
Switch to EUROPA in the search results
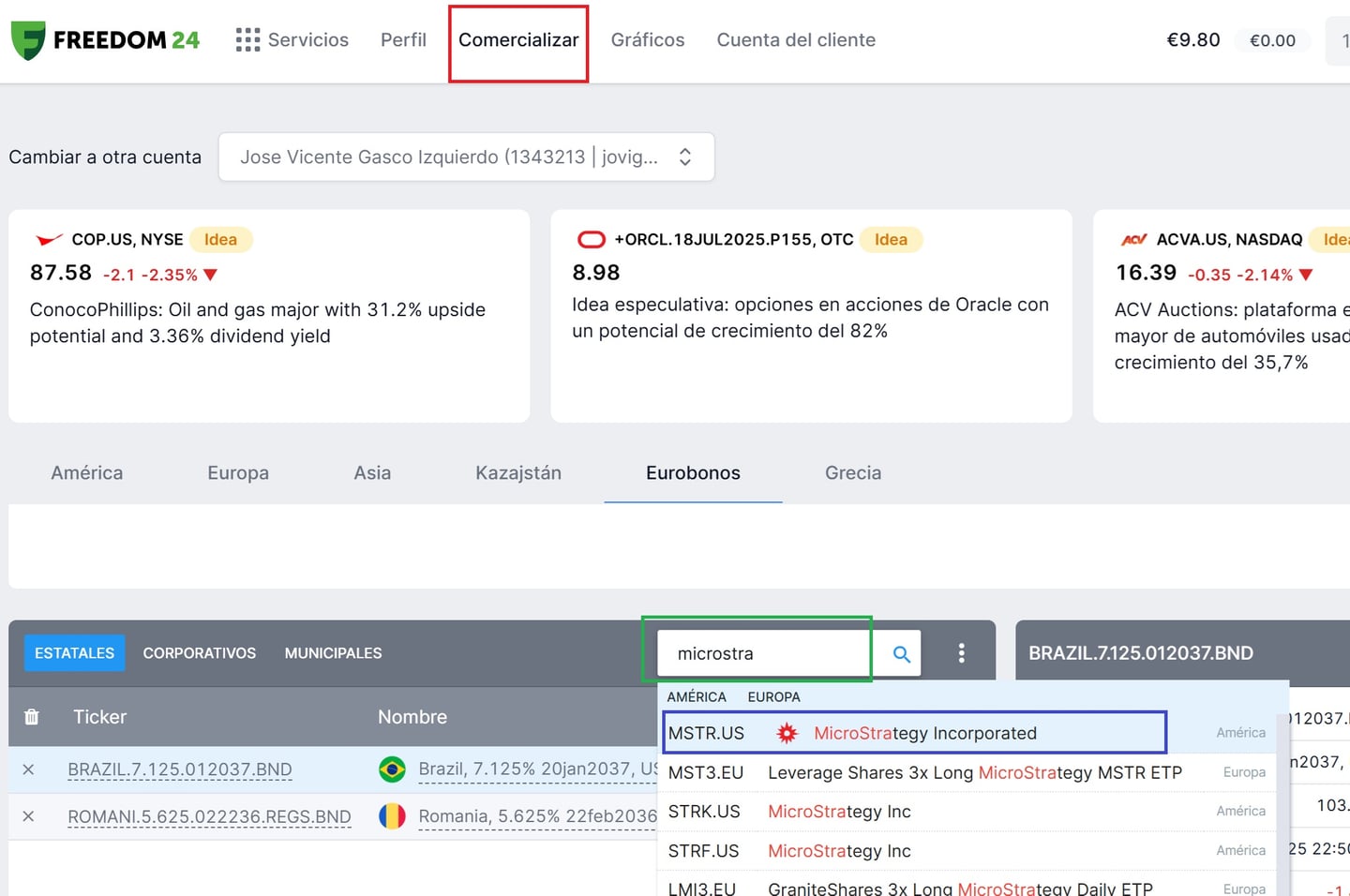[x=773, y=696]
